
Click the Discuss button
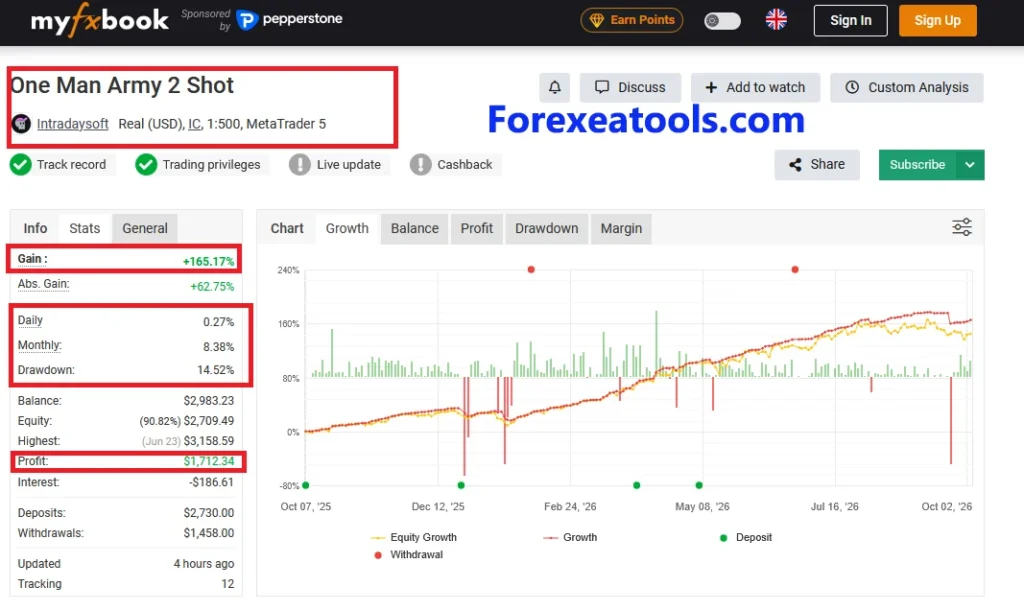[x=630, y=88]
